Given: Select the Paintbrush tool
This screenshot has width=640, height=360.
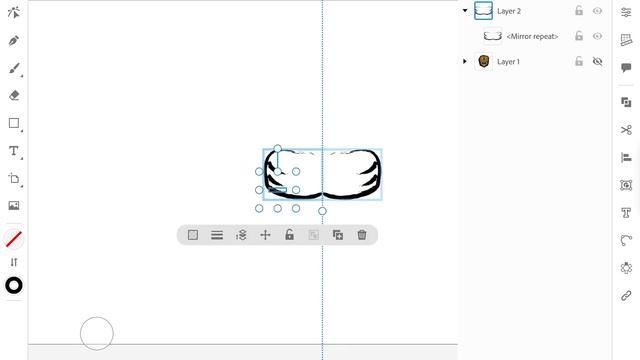Looking at the screenshot, I should tap(14, 68).
